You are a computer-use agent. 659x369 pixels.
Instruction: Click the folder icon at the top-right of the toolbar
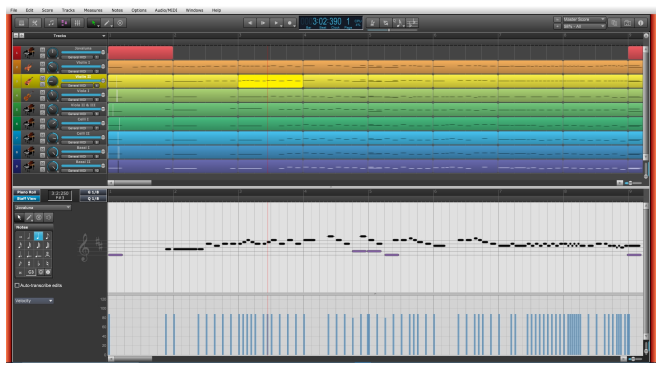tap(627, 23)
